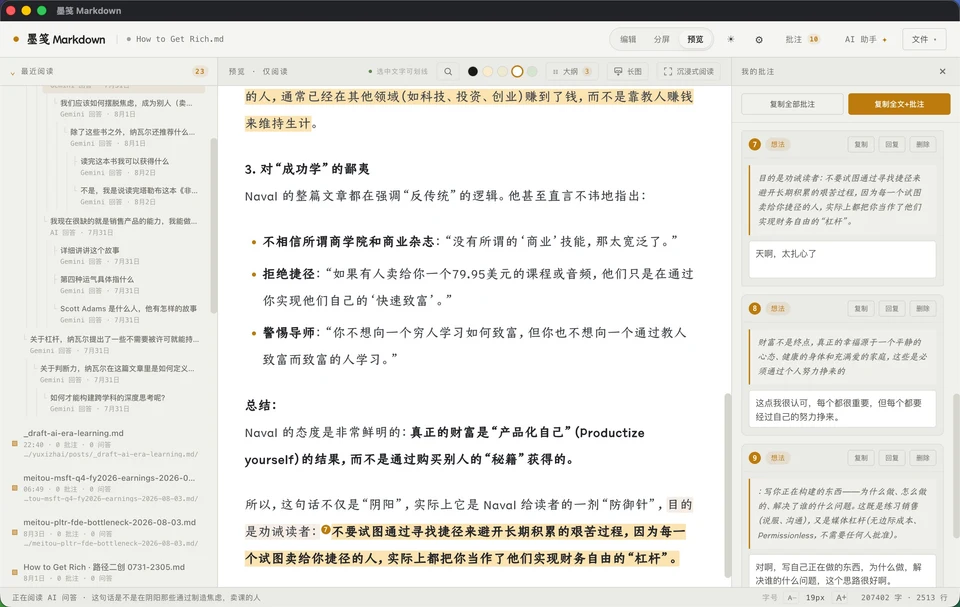Enter 沉浸式阅读 immersive reading mode
The width and height of the screenshot is (960, 607).
point(688,72)
